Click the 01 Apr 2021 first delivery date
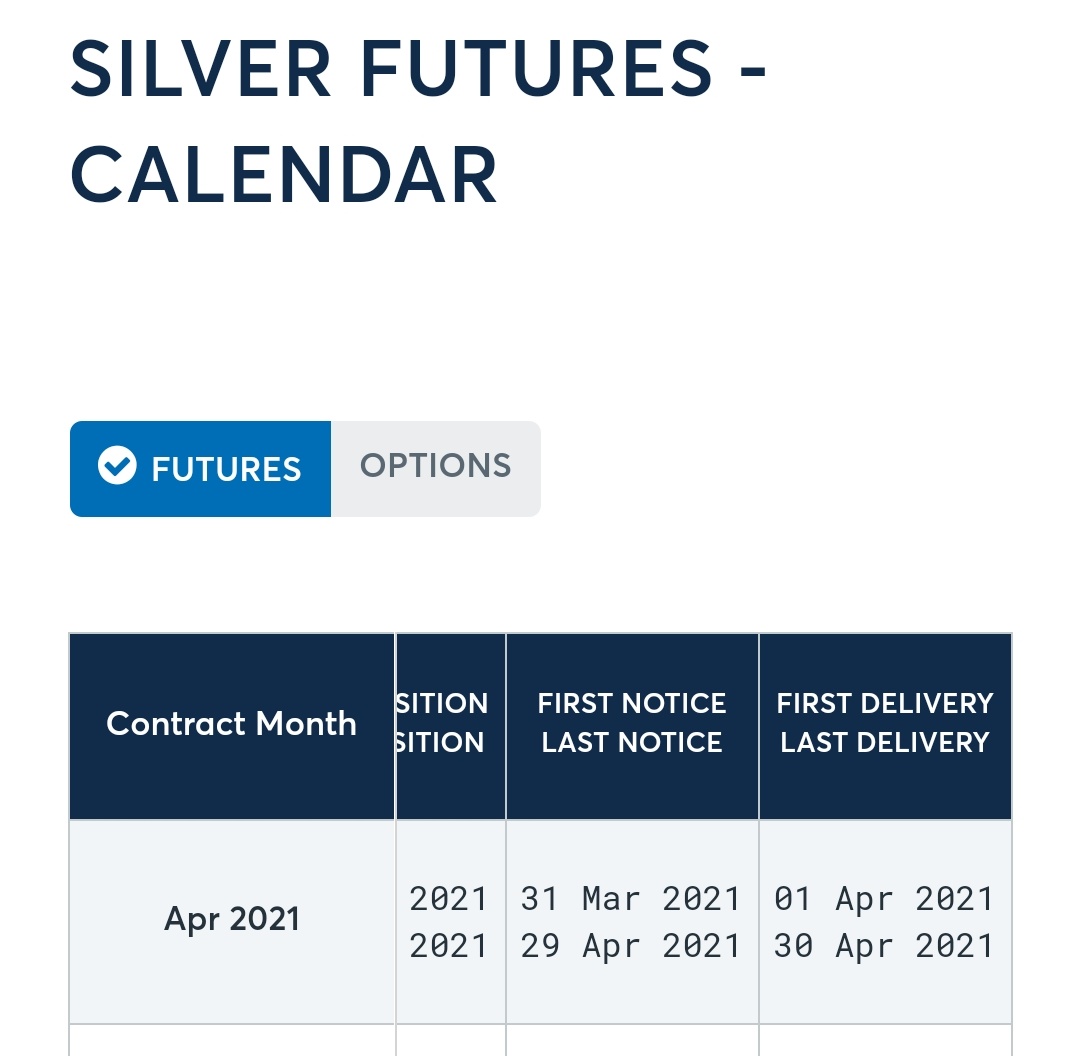This screenshot has width=1080, height=1056. (x=884, y=898)
